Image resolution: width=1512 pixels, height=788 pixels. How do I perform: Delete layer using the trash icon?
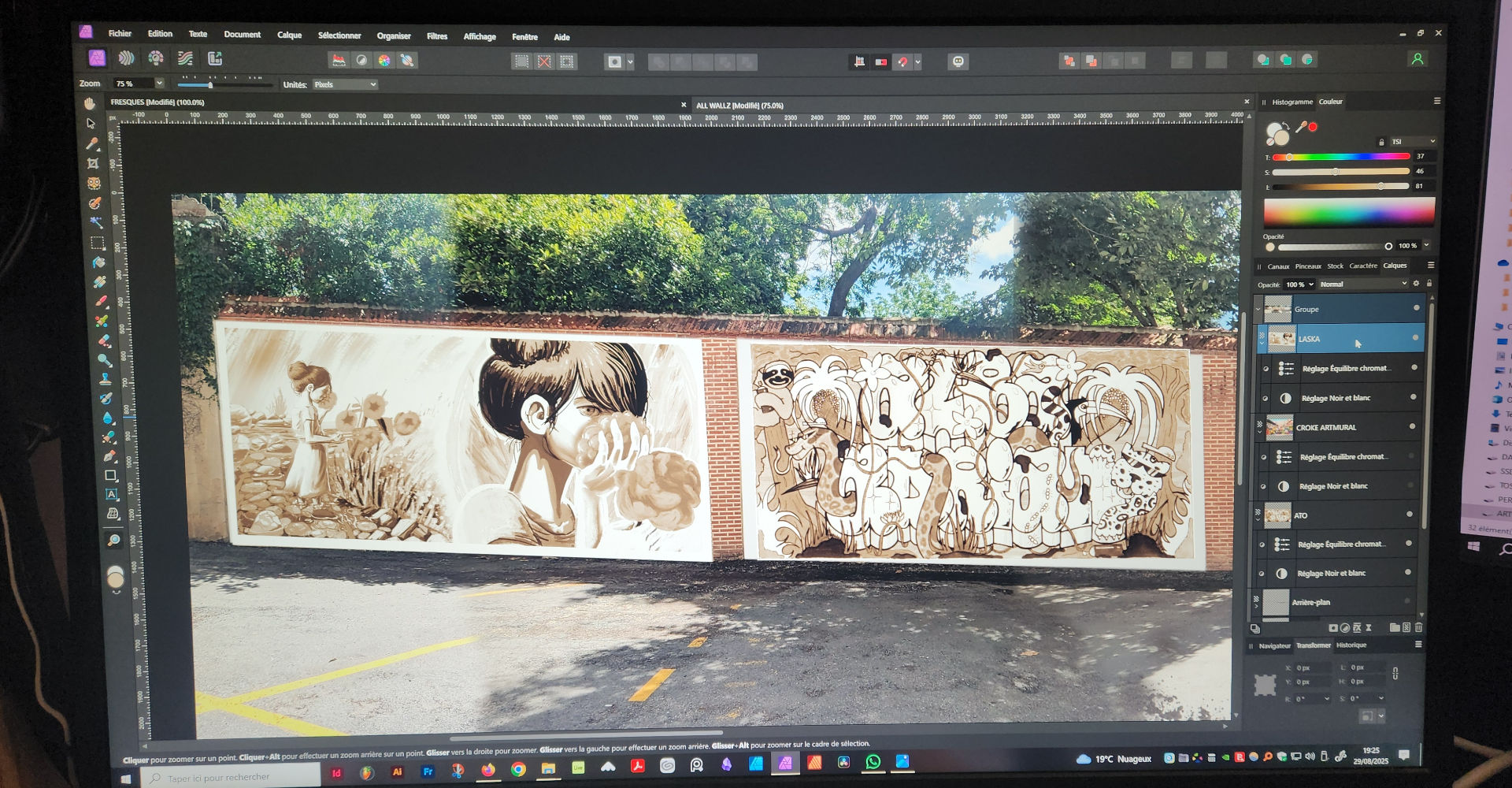1418,628
